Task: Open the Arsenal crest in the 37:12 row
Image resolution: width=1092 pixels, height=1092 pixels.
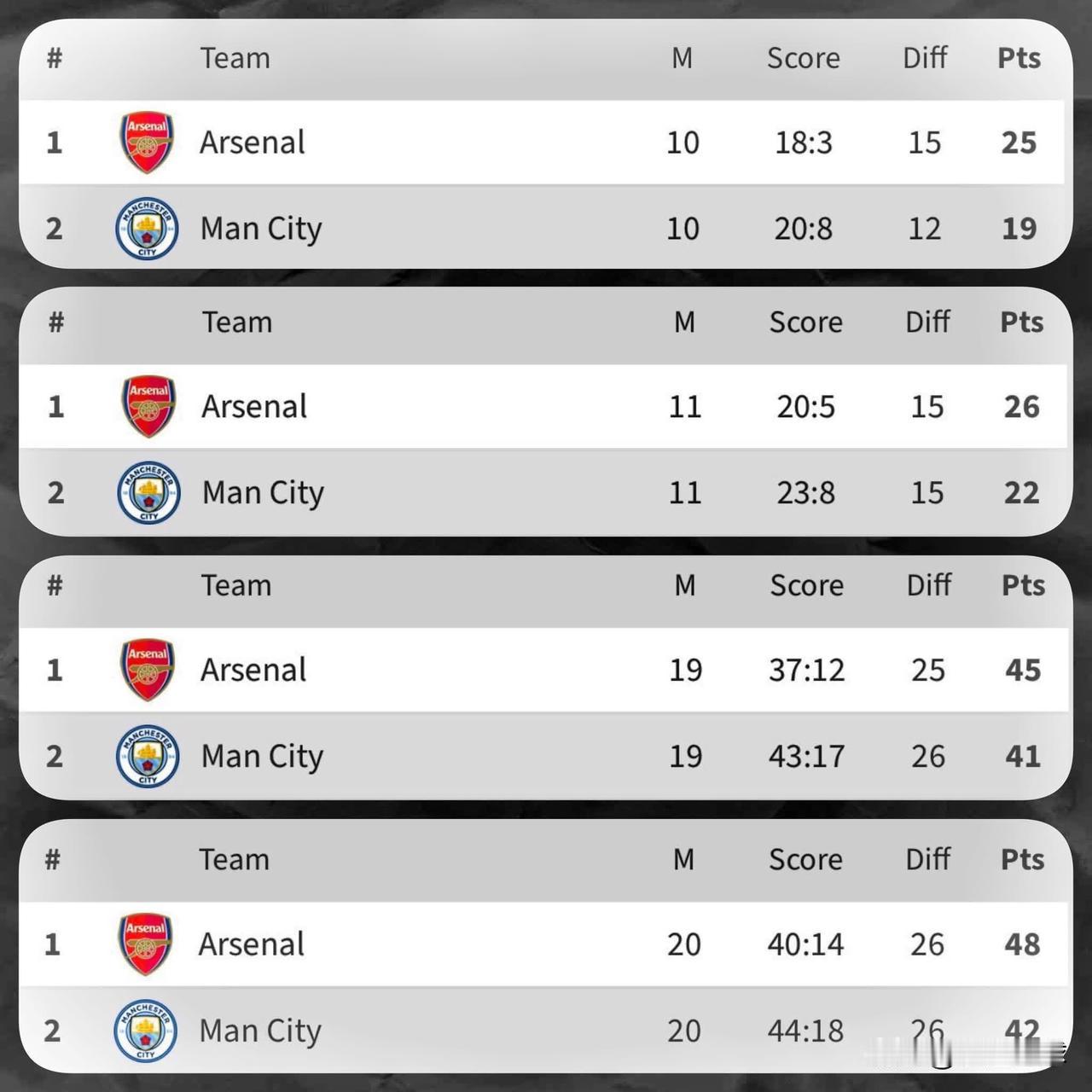Action: (x=148, y=670)
